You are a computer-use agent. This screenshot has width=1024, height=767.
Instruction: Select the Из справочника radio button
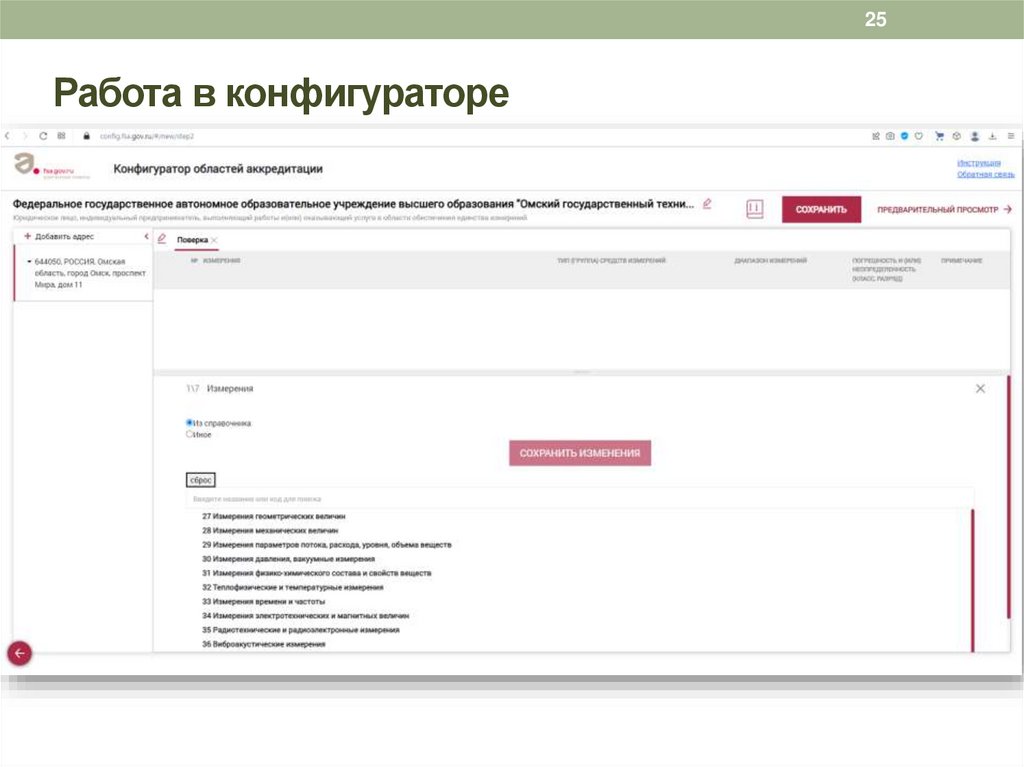tap(190, 423)
